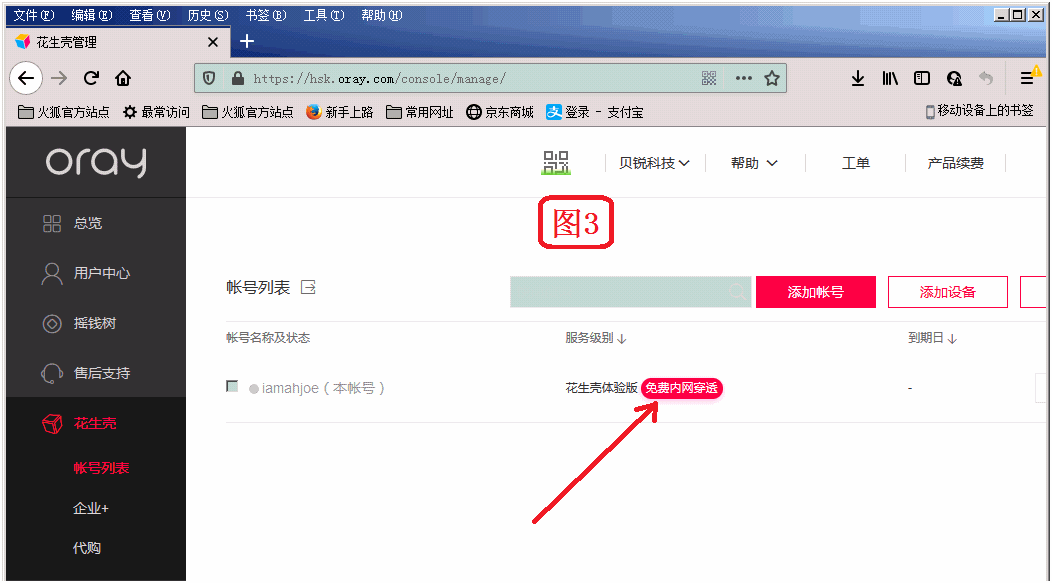The width and height of the screenshot is (1052, 583).
Task: Open the 工具 menu
Action: [324, 15]
